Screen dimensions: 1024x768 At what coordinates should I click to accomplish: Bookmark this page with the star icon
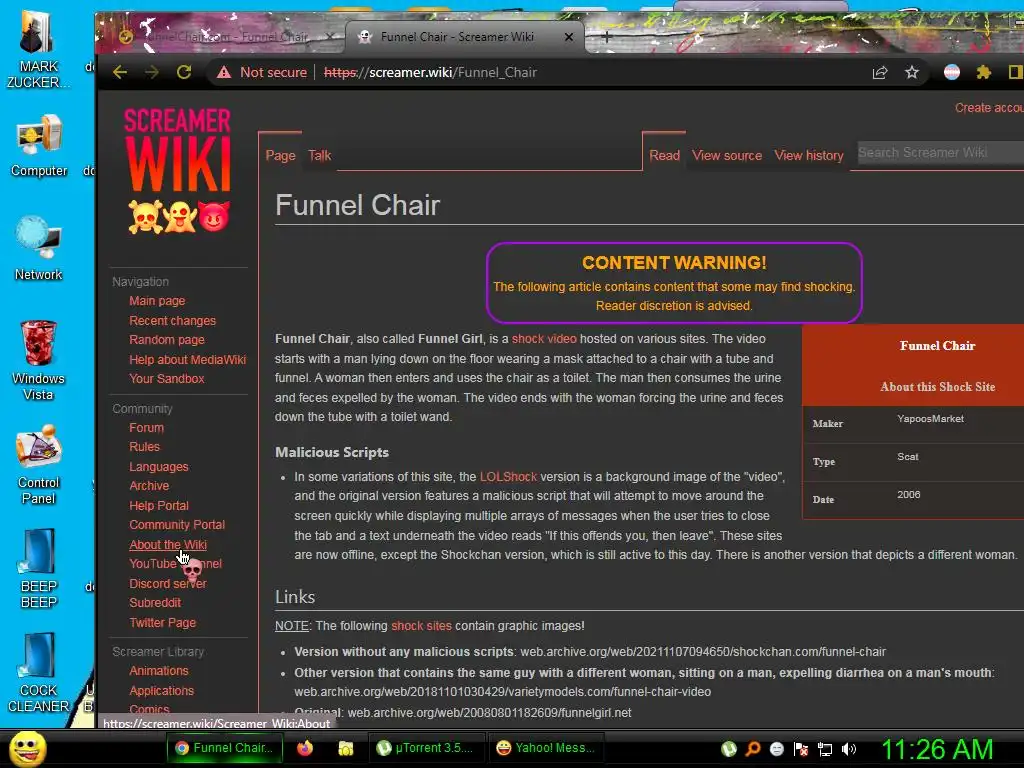pyautogui.click(x=912, y=72)
